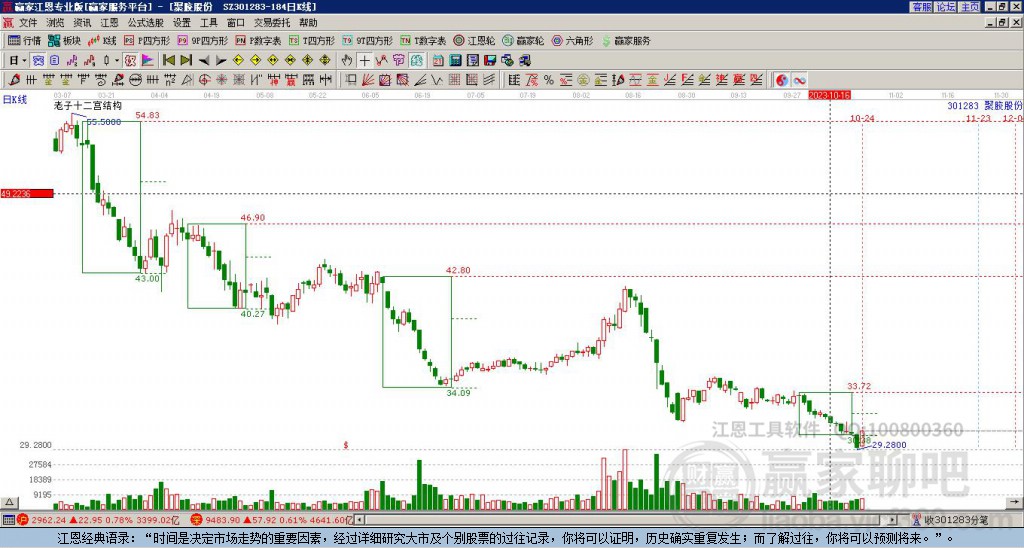Click horizontal scrollbar right arrow

click(x=893, y=520)
